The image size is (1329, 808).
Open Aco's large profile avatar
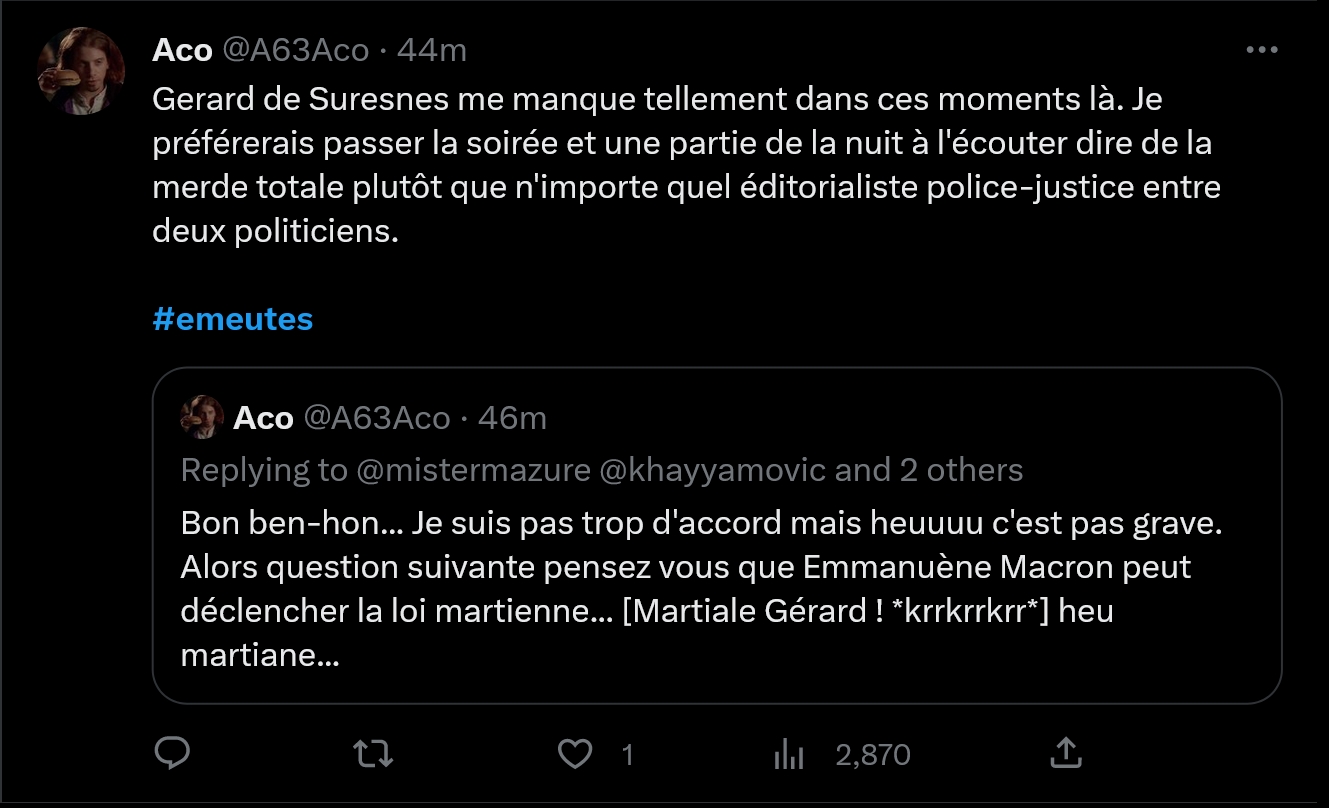pyautogui.click(x=80, y=72)
